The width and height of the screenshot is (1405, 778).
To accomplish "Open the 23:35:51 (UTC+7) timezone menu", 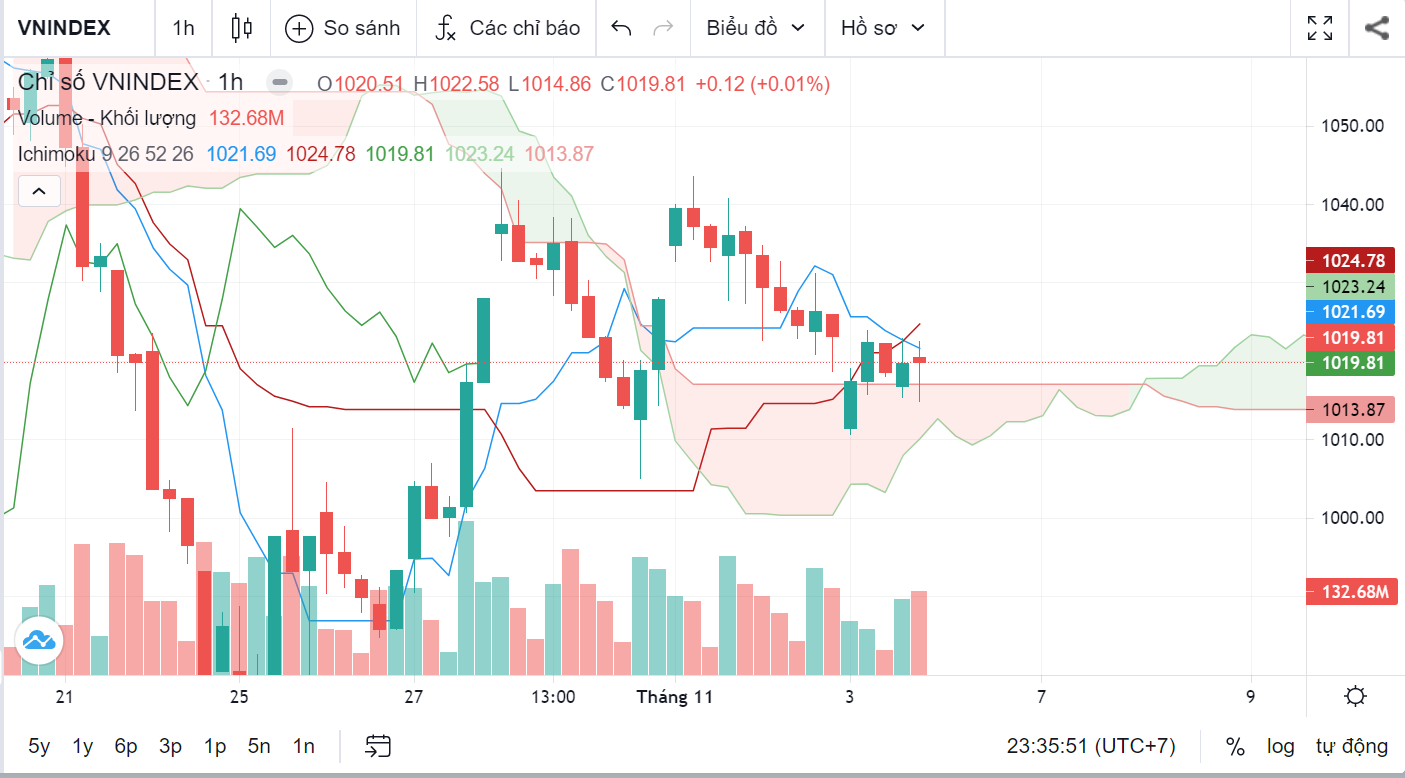I will (1091, 746).
